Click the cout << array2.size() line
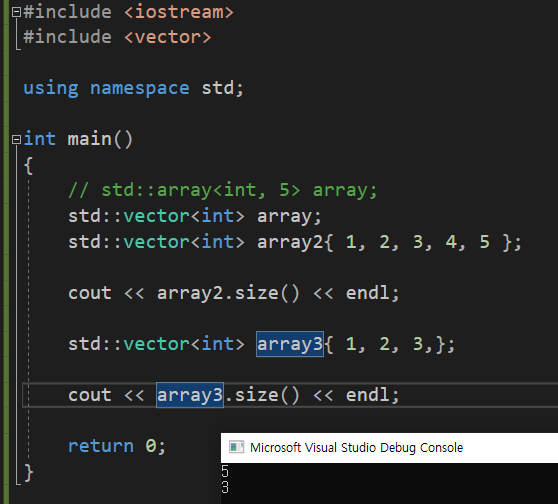The width and height of the screenshot is (558, 504). tap(234, 293)
